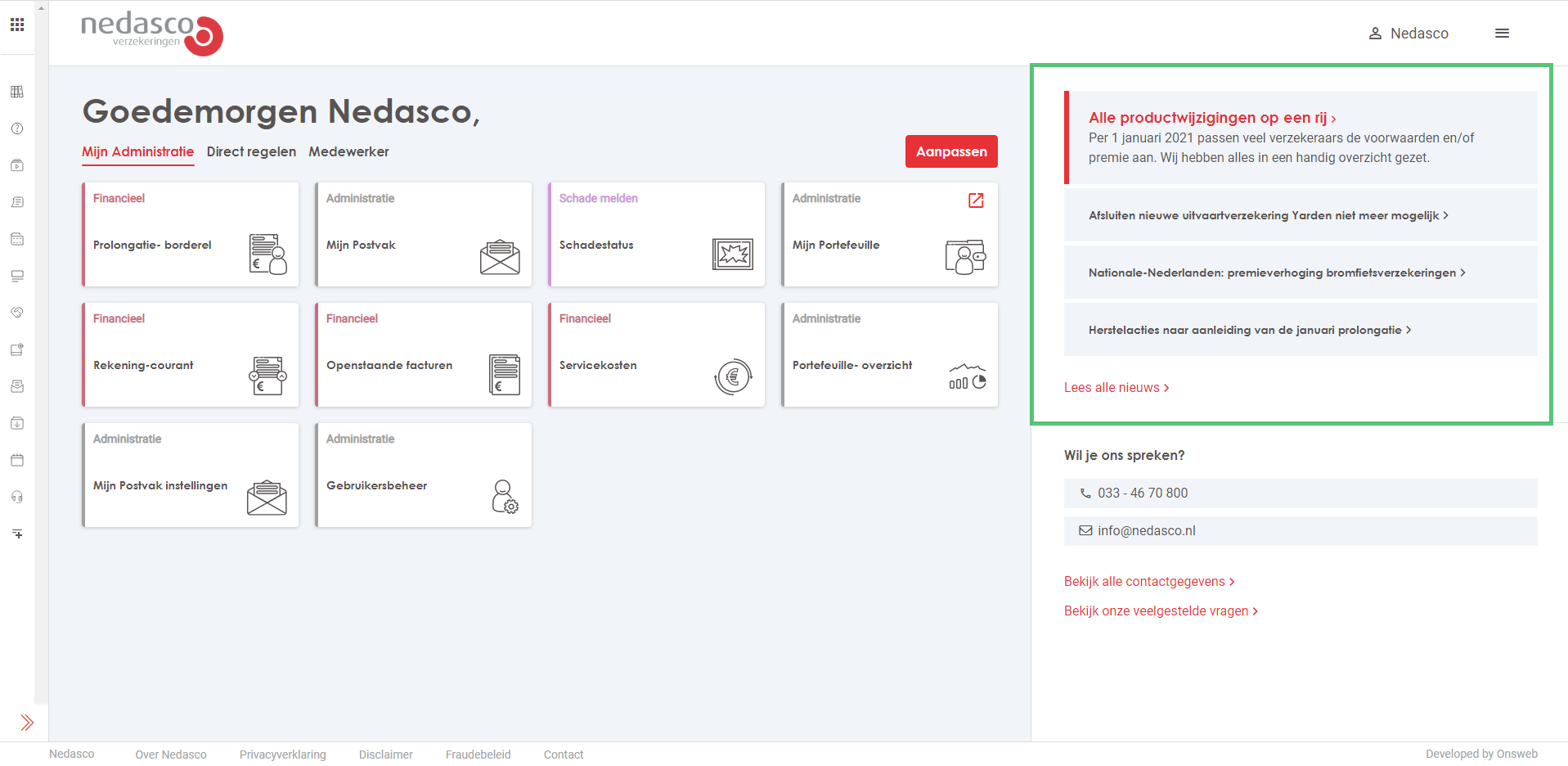Click Bekijk alle contactgegevens link

[x=1149, y=582]
